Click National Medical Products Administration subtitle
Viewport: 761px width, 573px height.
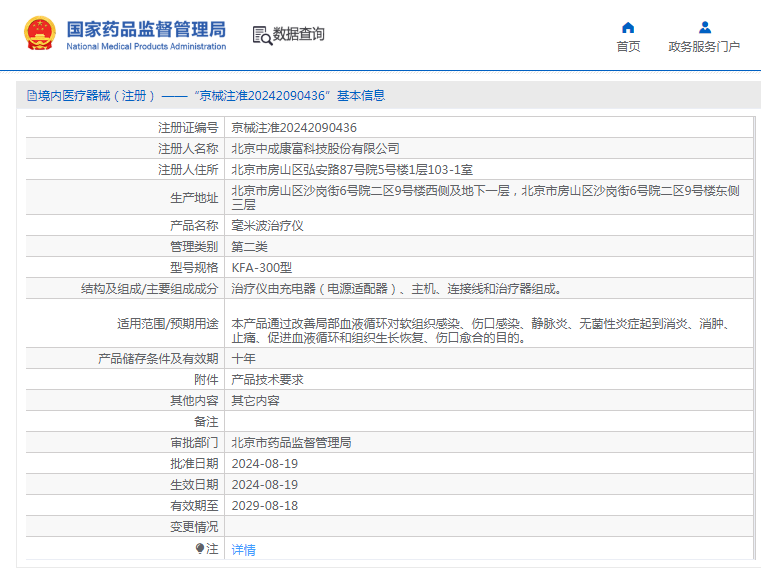tap(146, 47)
